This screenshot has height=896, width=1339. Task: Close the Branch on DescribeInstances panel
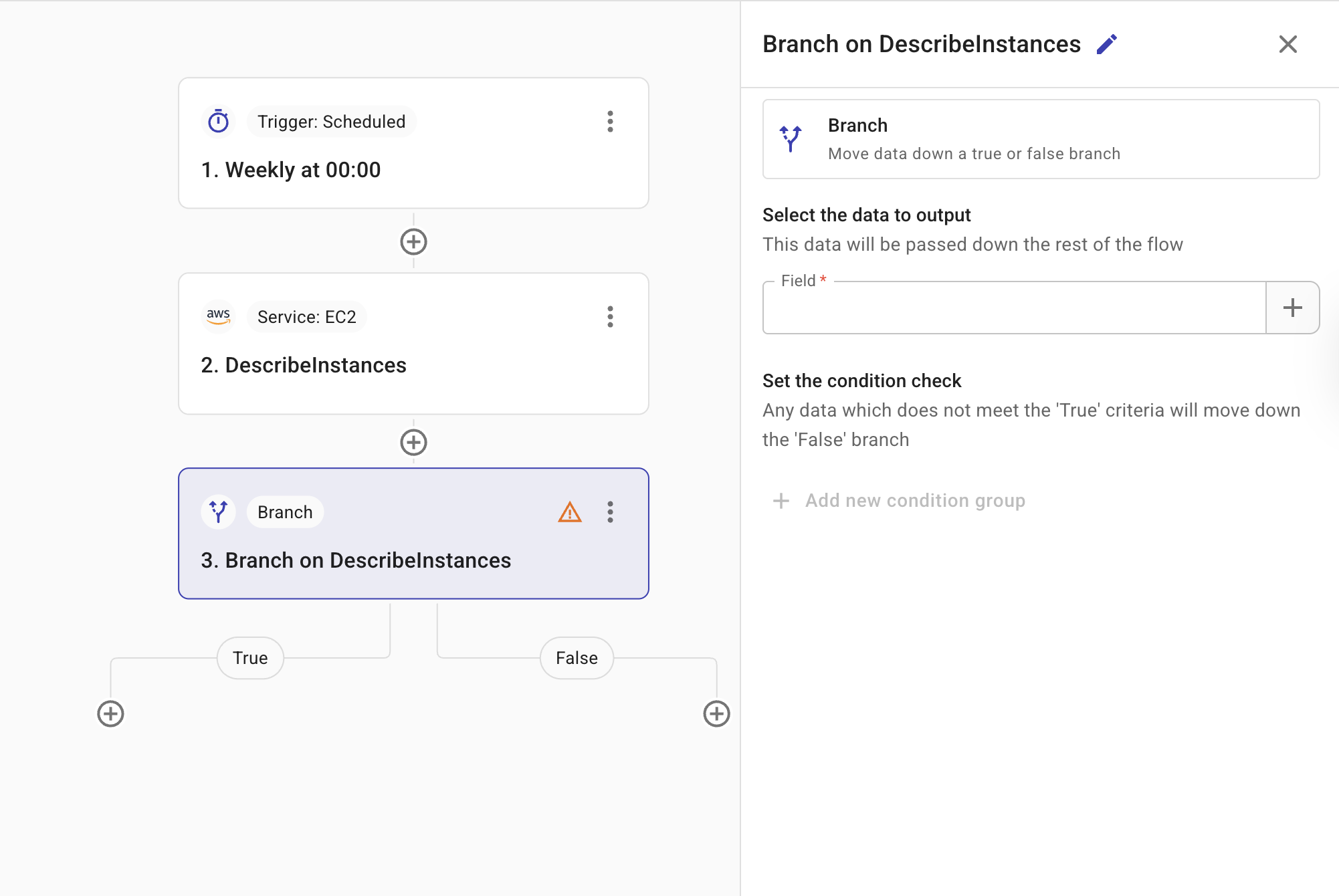coord(1287,44)
